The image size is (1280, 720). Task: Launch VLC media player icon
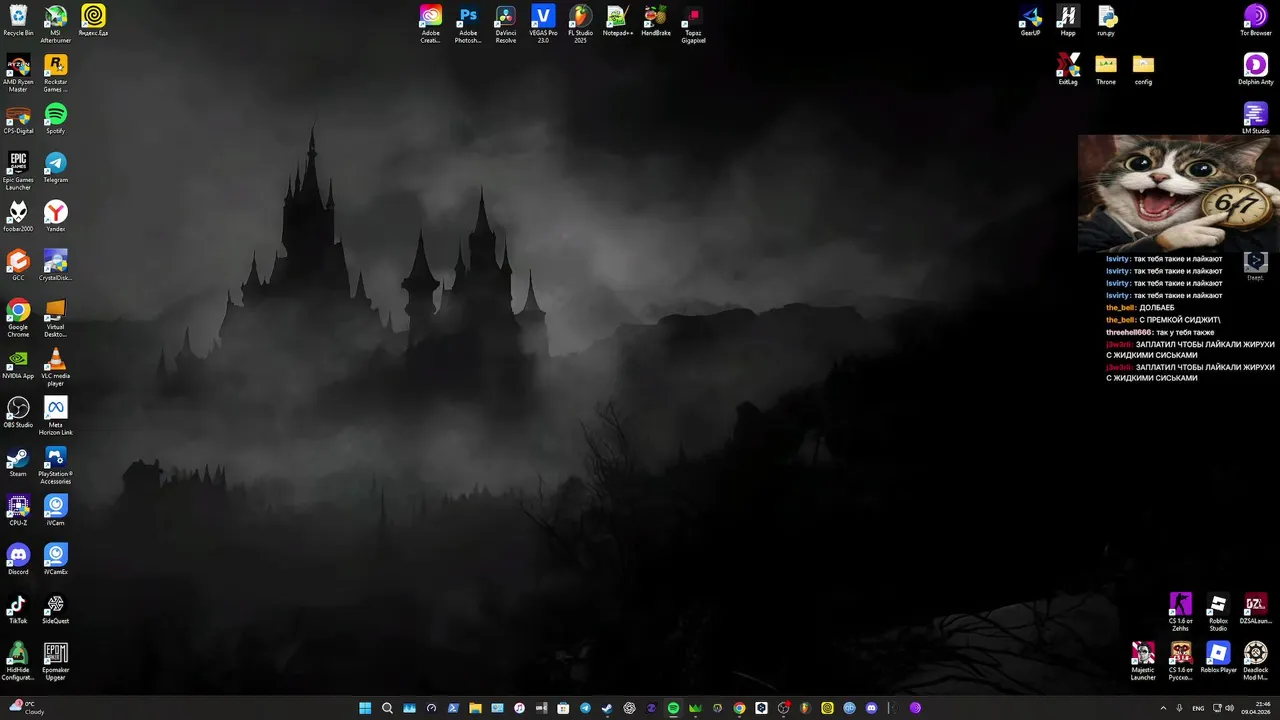(56, 367)
